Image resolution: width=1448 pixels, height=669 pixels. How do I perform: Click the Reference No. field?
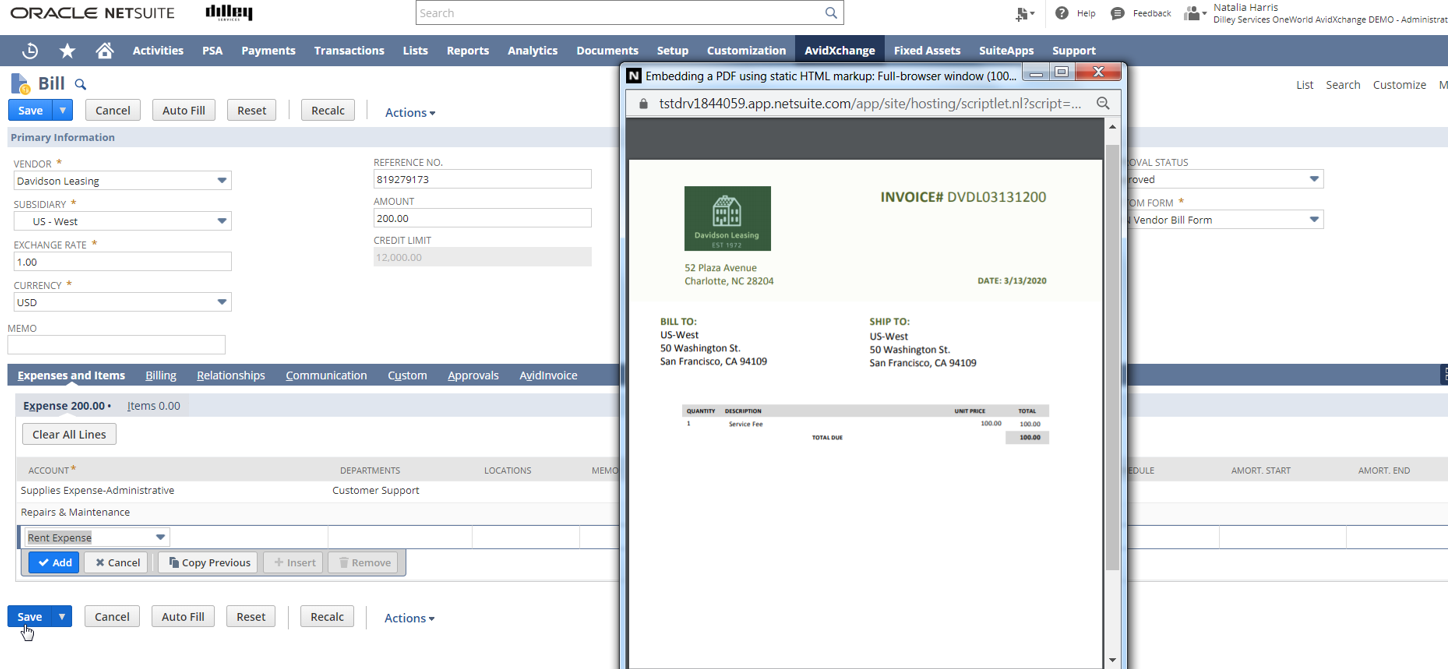pyautogui.click(x=482, y=179)
